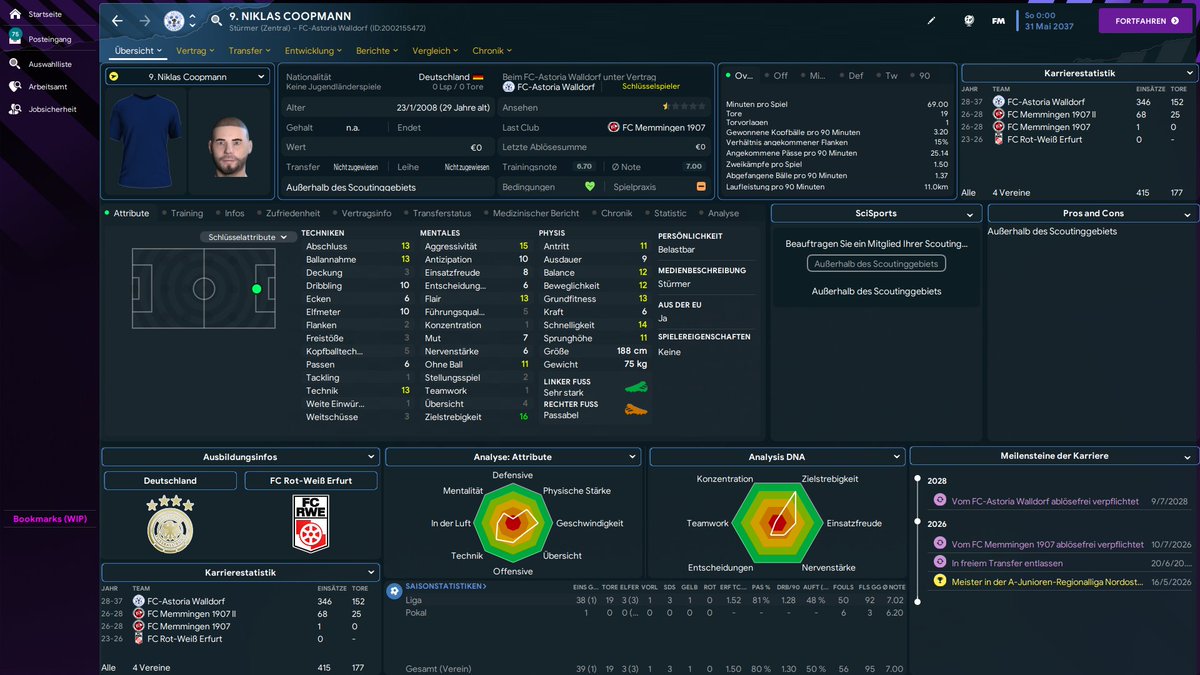Click green heart Bedingungen condition icon
Screen dimensions: 1200x675
tap(590, 186)
